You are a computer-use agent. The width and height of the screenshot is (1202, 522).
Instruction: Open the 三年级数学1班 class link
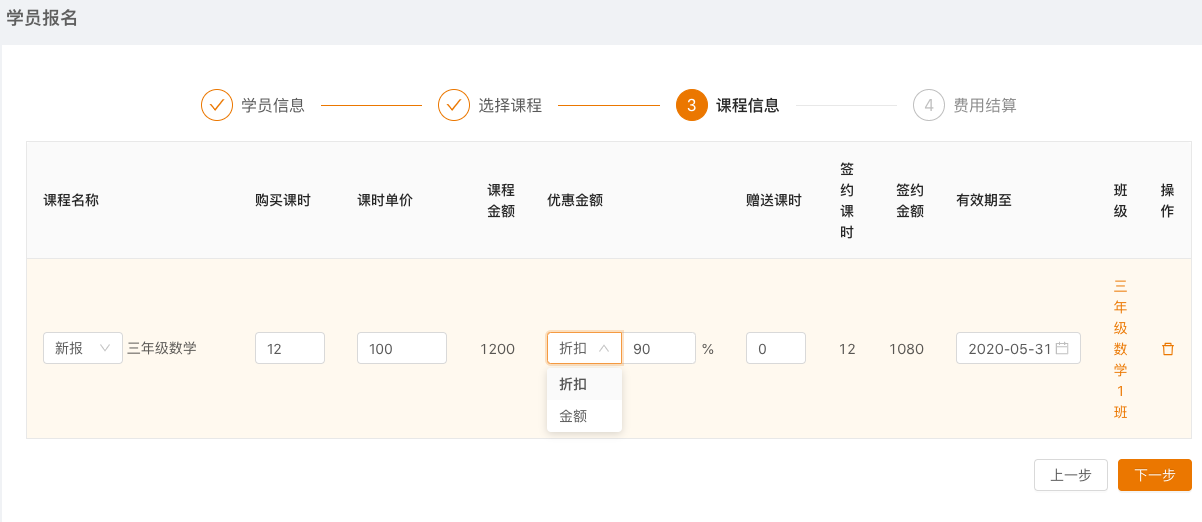tap(1120, 349)
